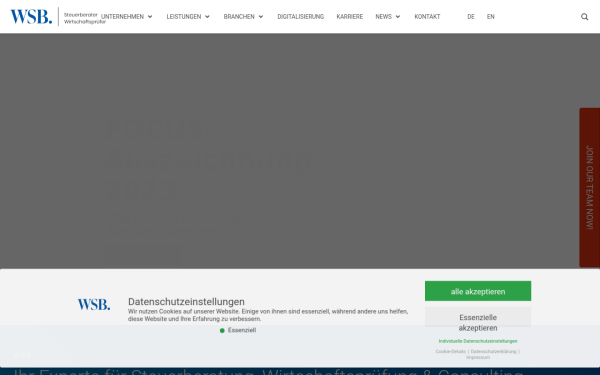Open the Unternehmen menu item
Screen dimensions: 600x375
[x=122, y=16]
